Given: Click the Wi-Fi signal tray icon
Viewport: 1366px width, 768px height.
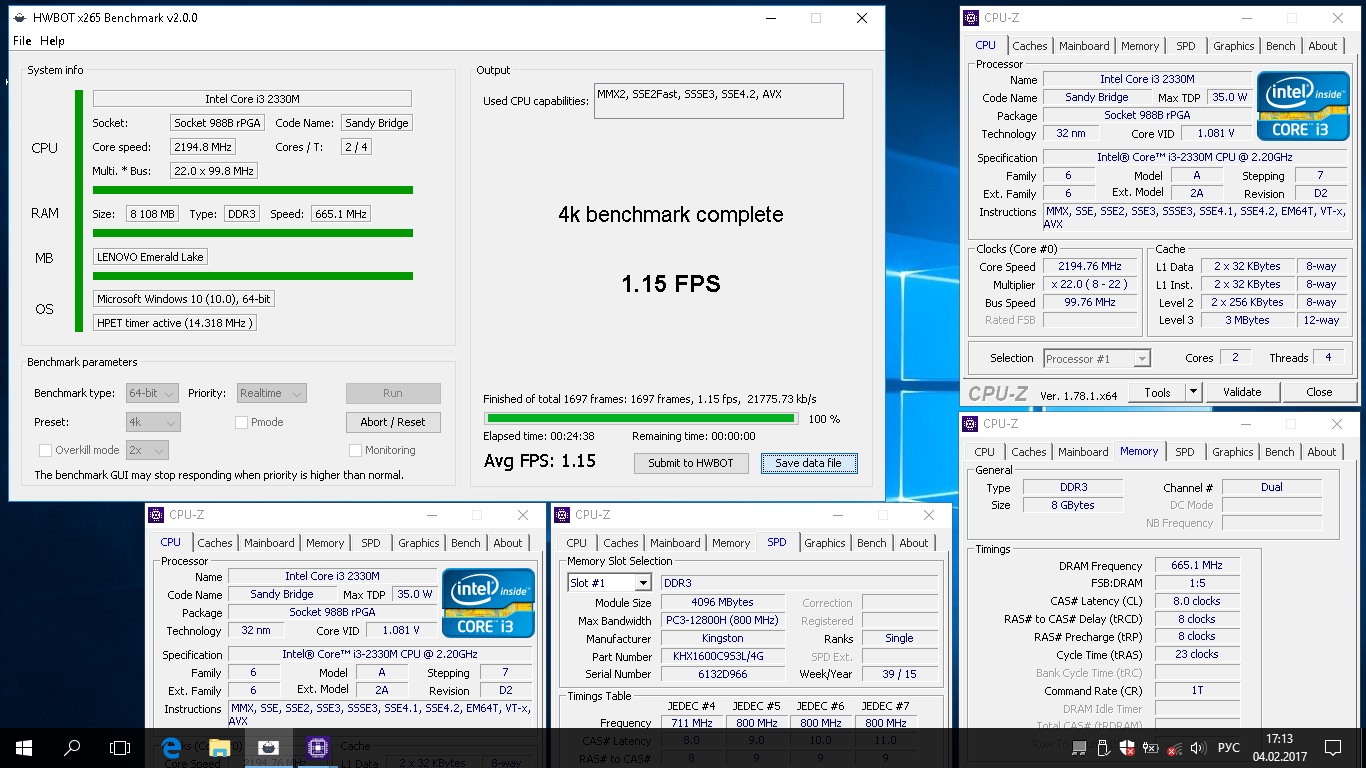Looking at the screenshot, I should tap(1173, 747).
